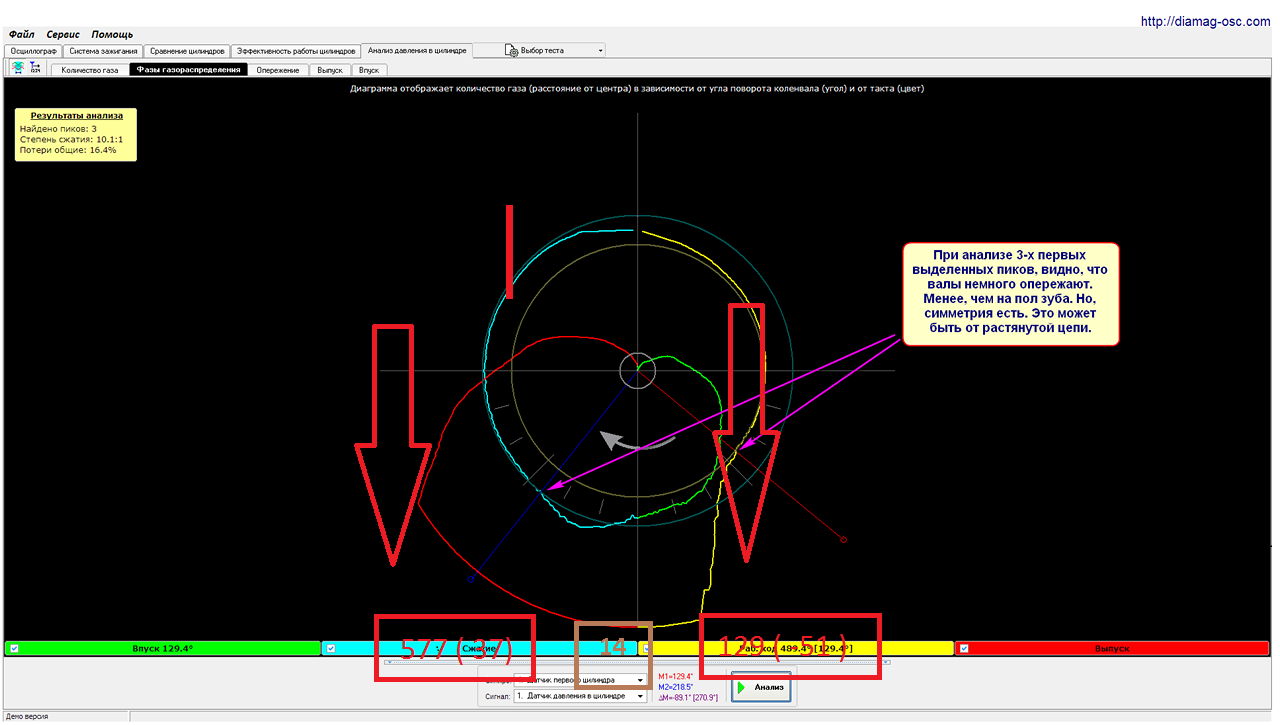Open the Помощь menu
The width and height of the screenshot is (1280, 725).
click(112, 35)
